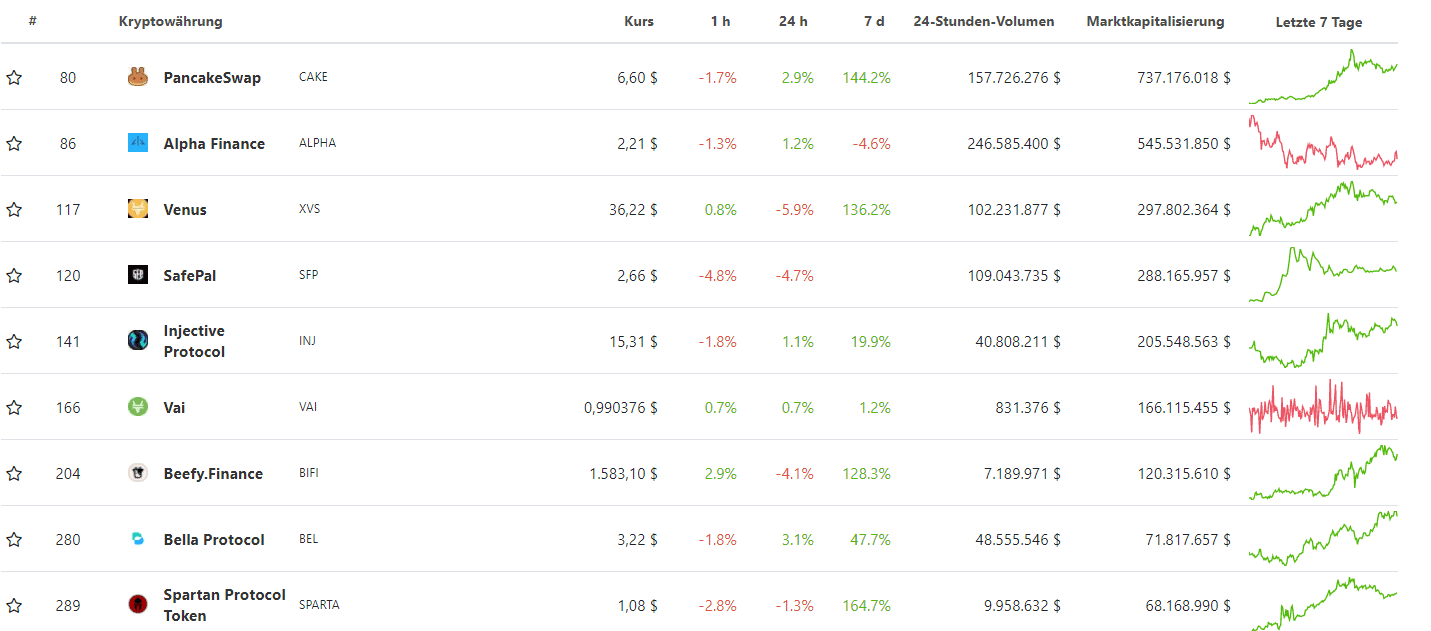Image resolution: width=1431 pixels, height=631 pixels.
Task: Star the Beefy.Finance coin
Action: click(14, 474)
